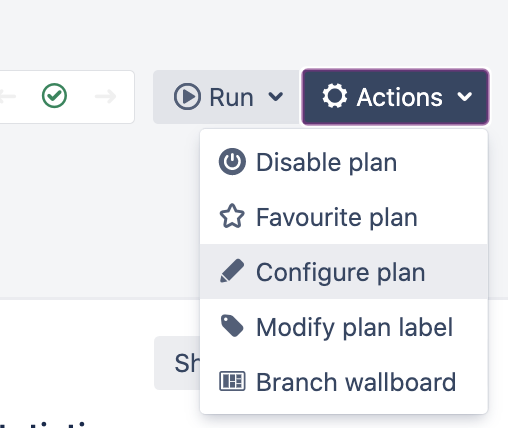Click the pencil icon for Configure plan
Image resolution: width=508 pixels, height=428 pixels.
point(232,271)
